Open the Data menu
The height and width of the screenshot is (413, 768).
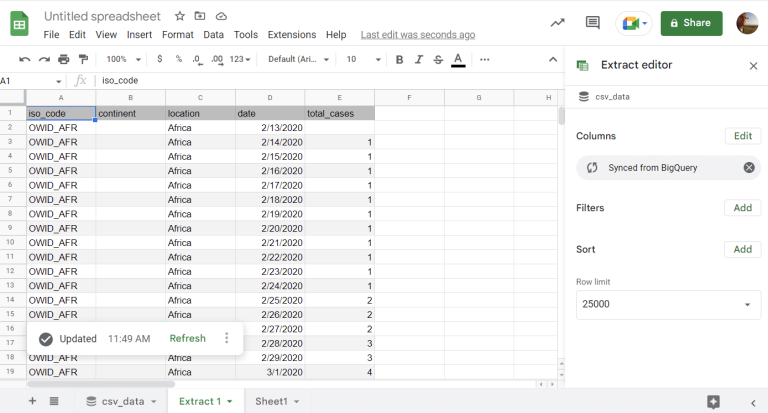[x=214, y=35]
